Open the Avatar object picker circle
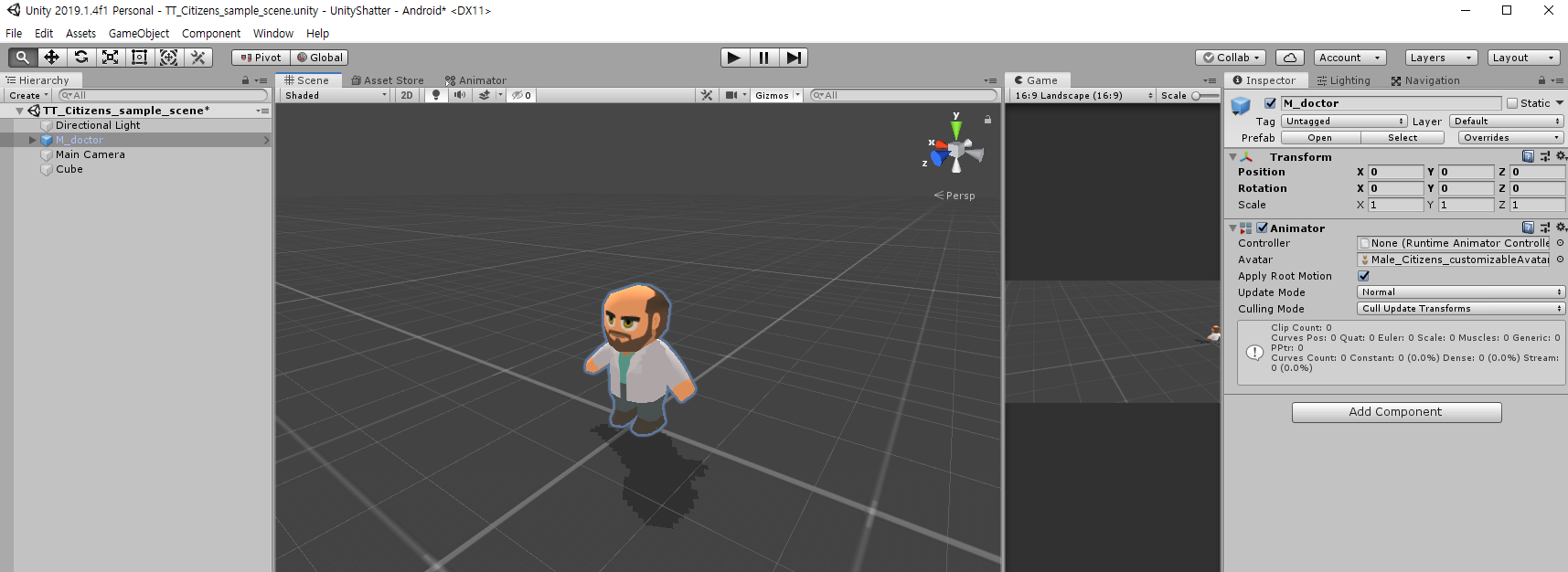Image resolution: width=1568 pixels, height=572 pixels. point(1560,260)
